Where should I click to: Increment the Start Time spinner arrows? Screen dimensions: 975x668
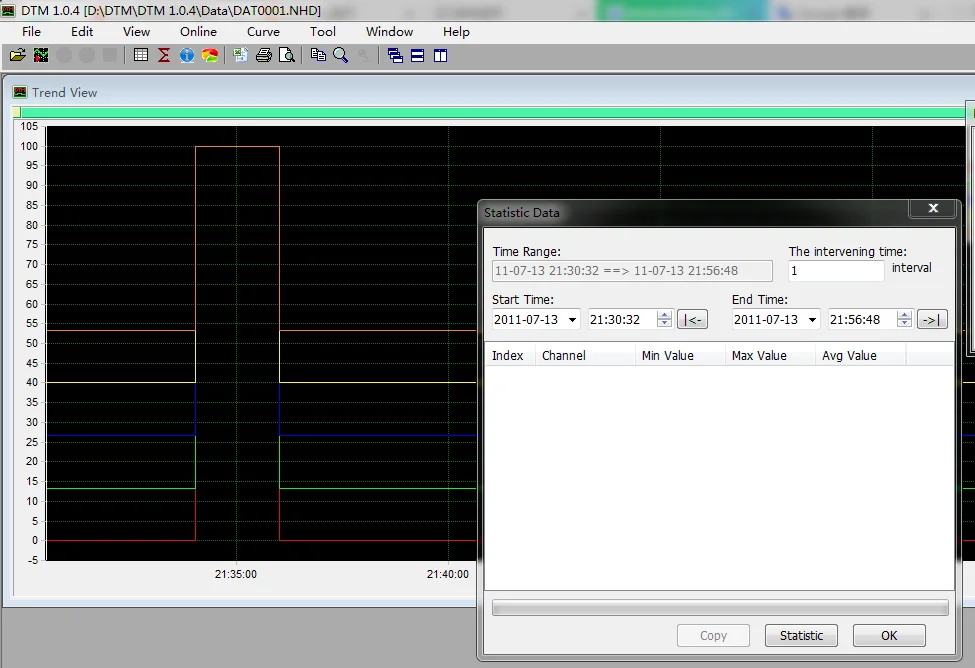(x=664, y=315)
